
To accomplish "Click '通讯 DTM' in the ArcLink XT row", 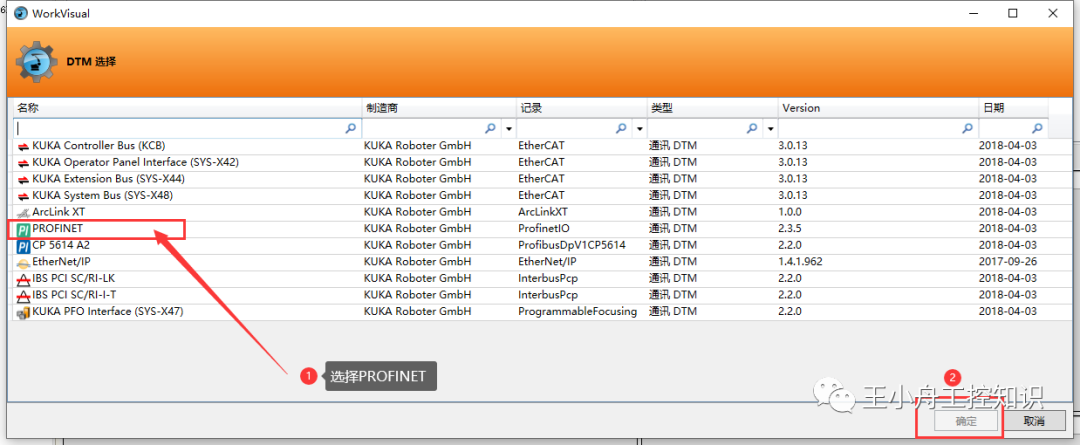I will pyautogui.click(x=673, y=212).
